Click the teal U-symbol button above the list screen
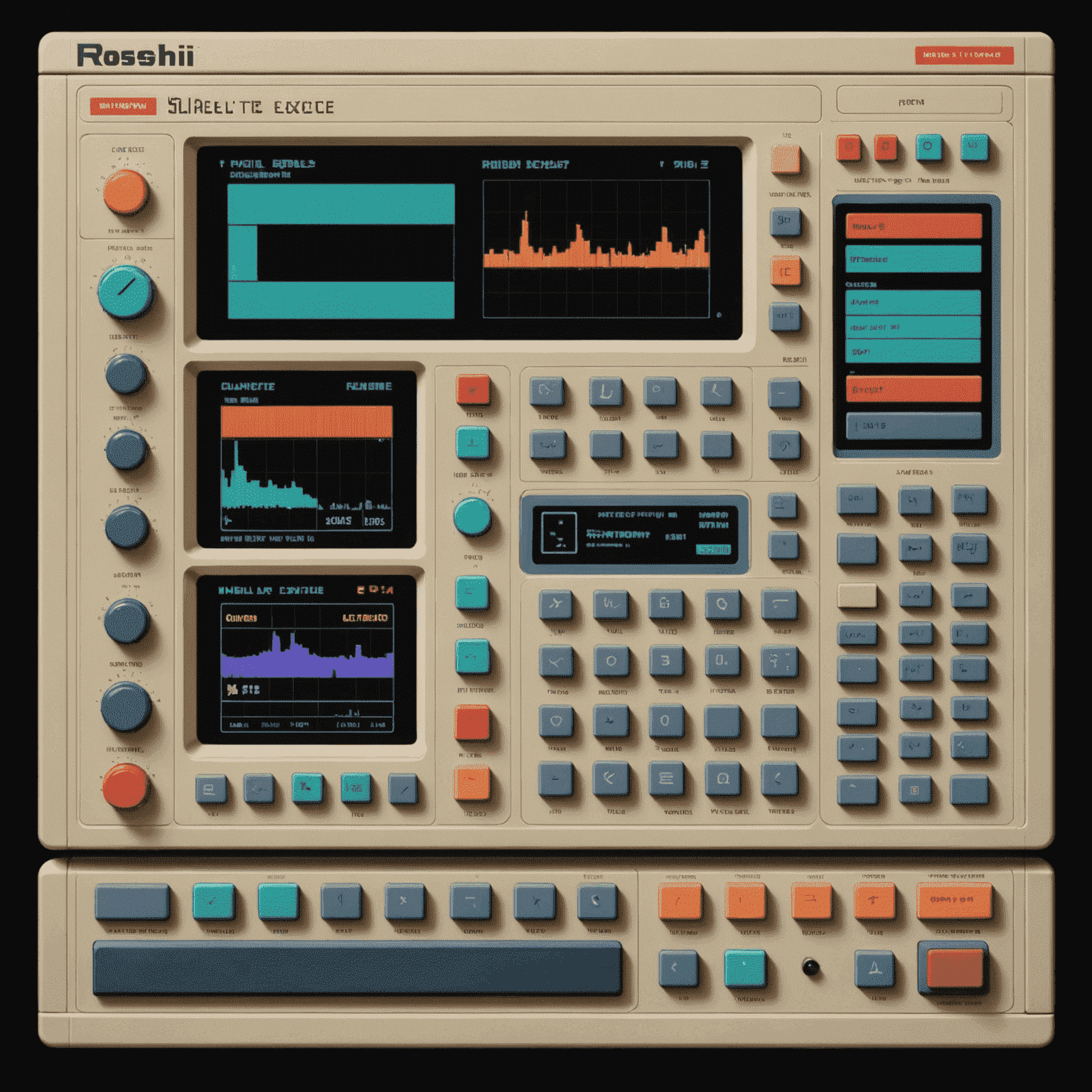The image size is (1092, 1092). (x=974, y=147)
